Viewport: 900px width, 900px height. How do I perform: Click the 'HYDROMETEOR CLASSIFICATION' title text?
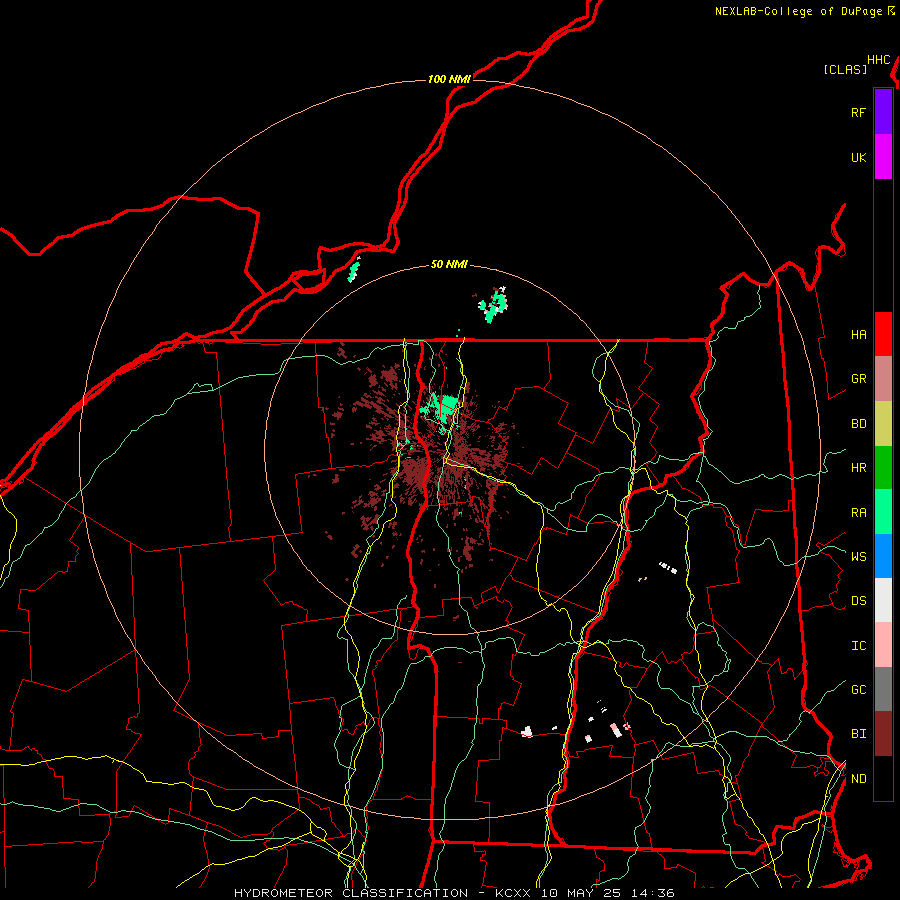coord(351,893)
